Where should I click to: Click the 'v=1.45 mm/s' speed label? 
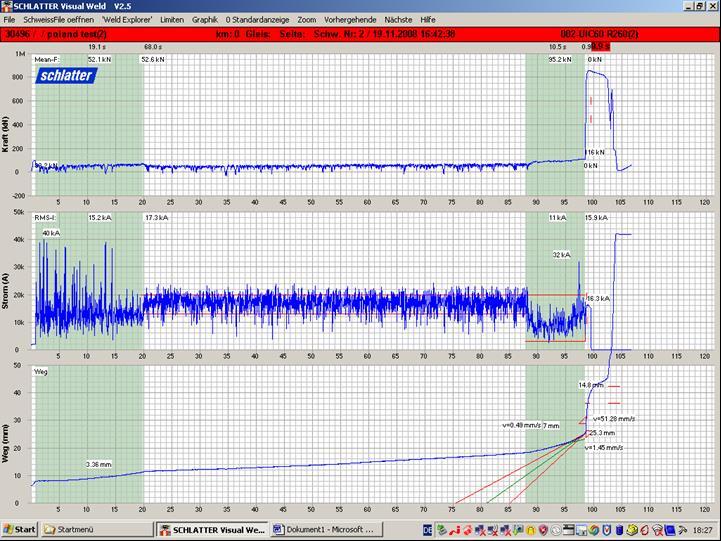click(604, 448)
